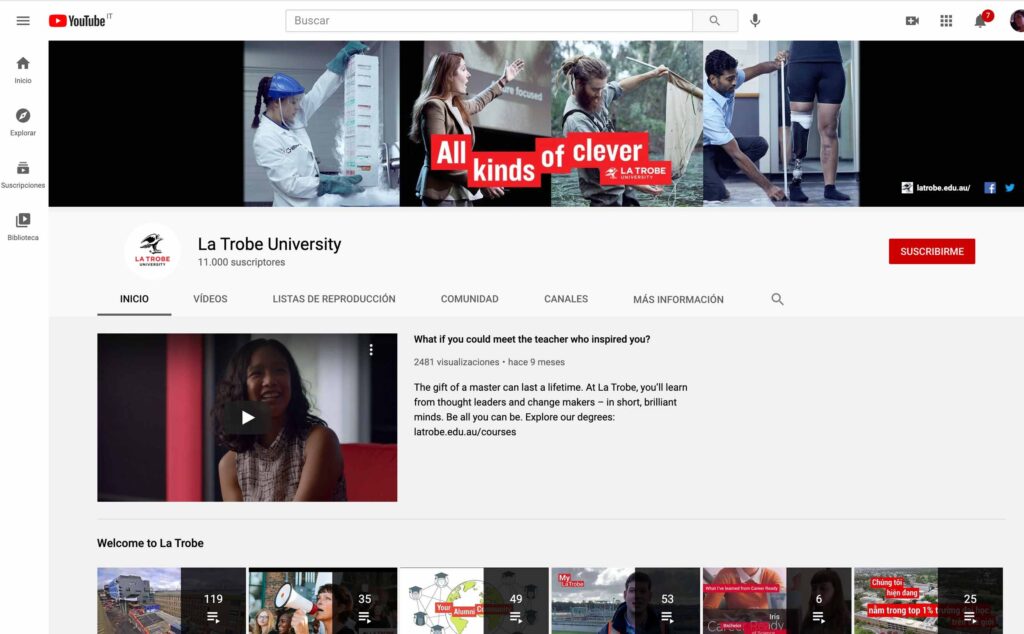The height and width of the screenshot is (634, 1024).
Task: Open the COMUNIDAD tab
Action: click(x=470, y=299)
